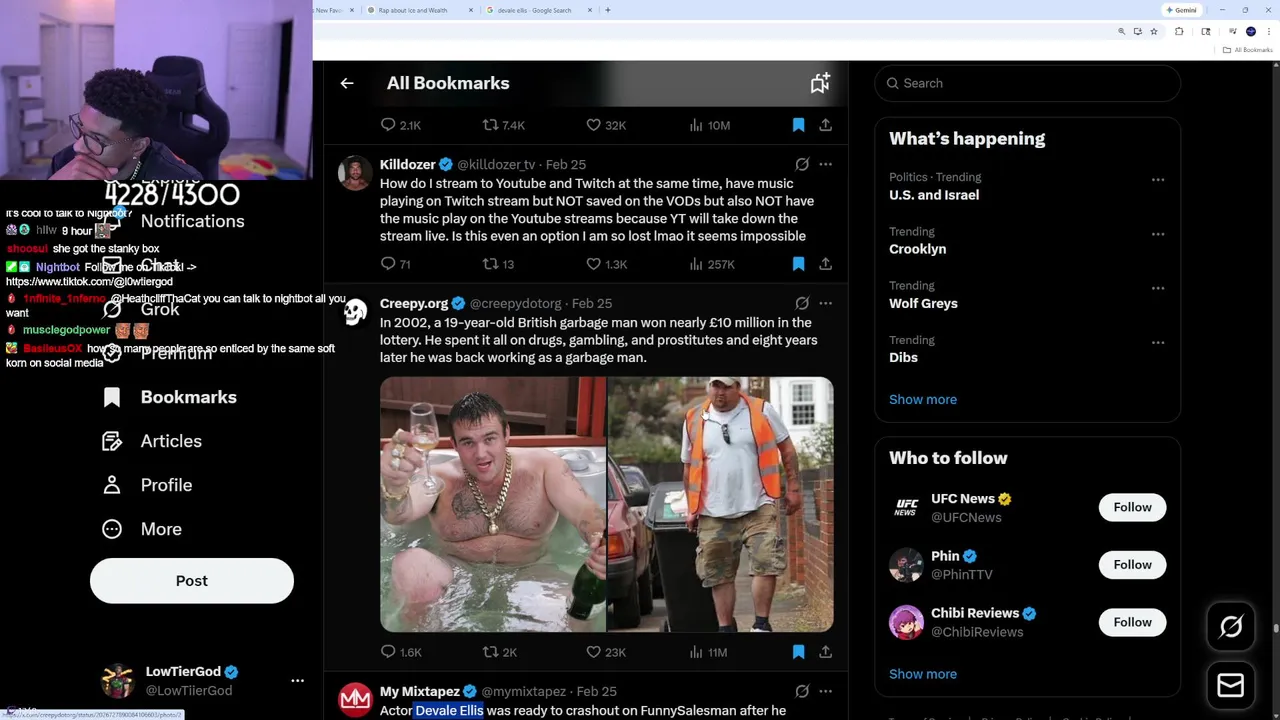This screenshot has width=1280, height=720.
Task: Open the Crooklyn trending topic
Action: pos(917,249)
